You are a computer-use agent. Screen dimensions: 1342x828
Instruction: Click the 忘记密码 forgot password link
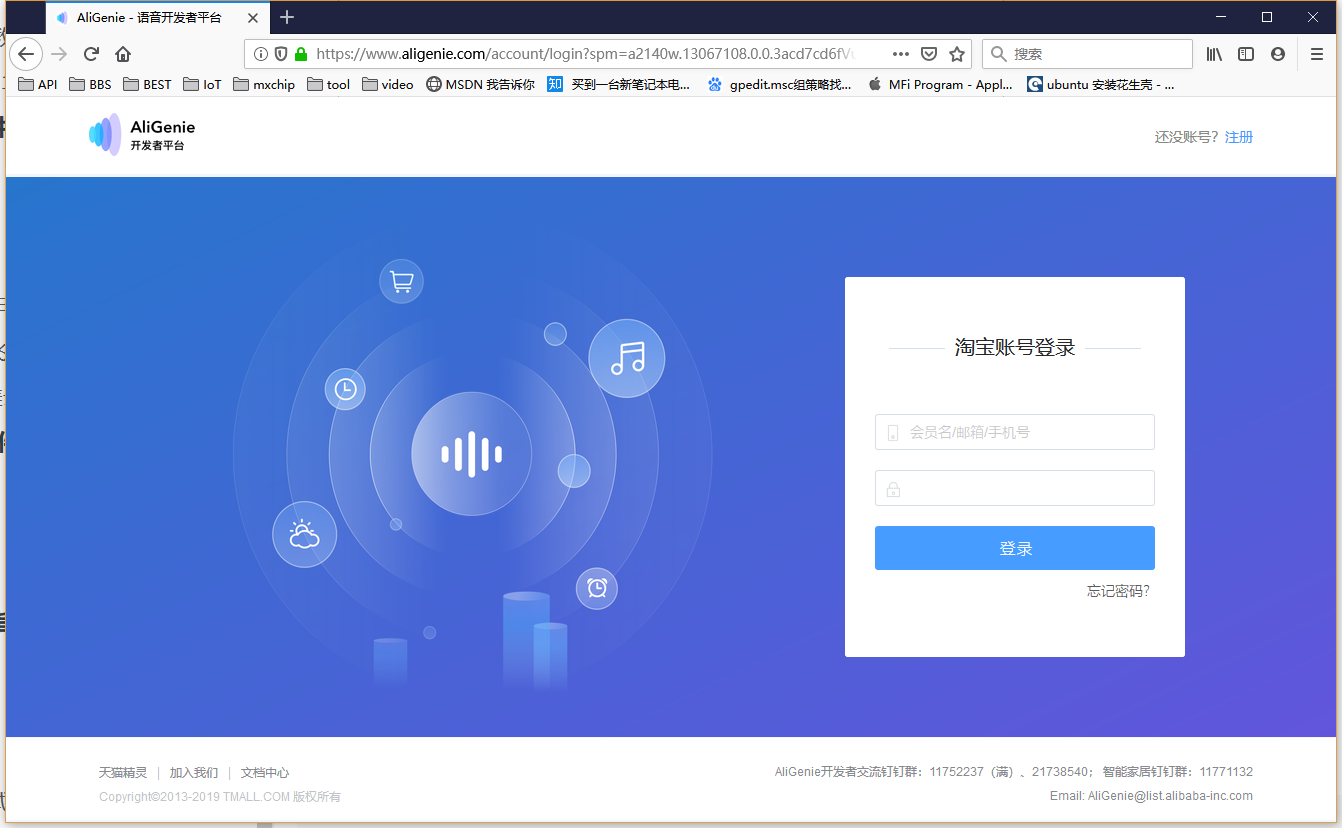[1118, 591]
